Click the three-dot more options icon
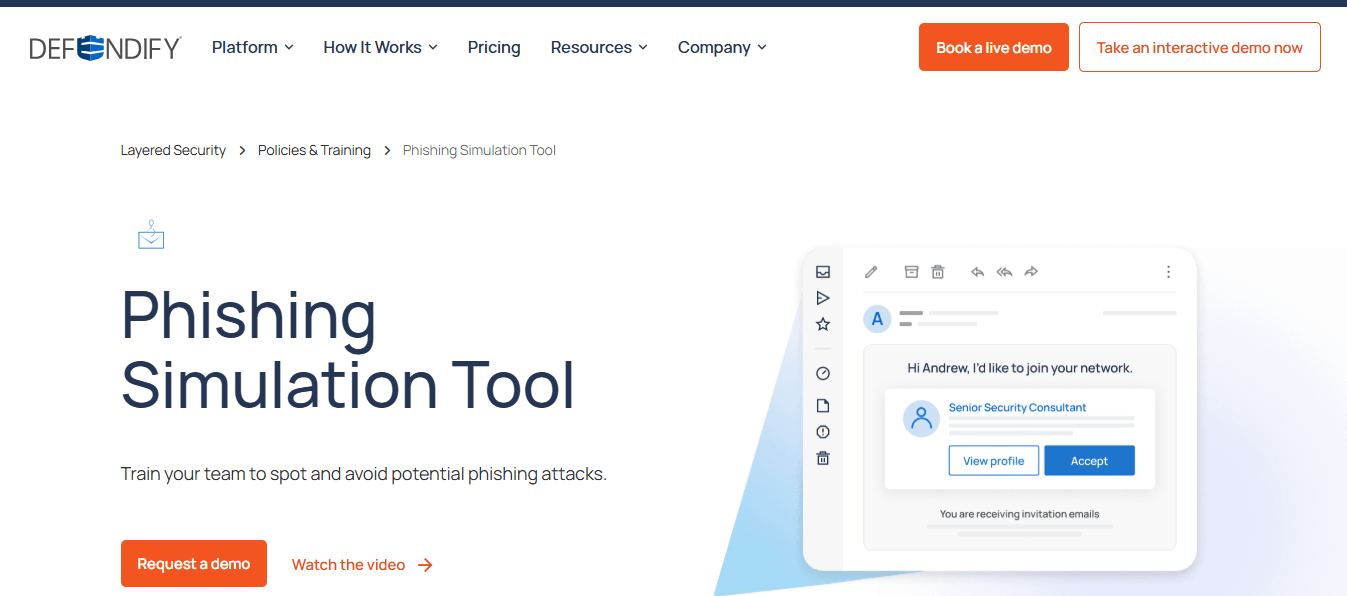This screenshot has width=1347, height=596. [x=1168, y=272]
